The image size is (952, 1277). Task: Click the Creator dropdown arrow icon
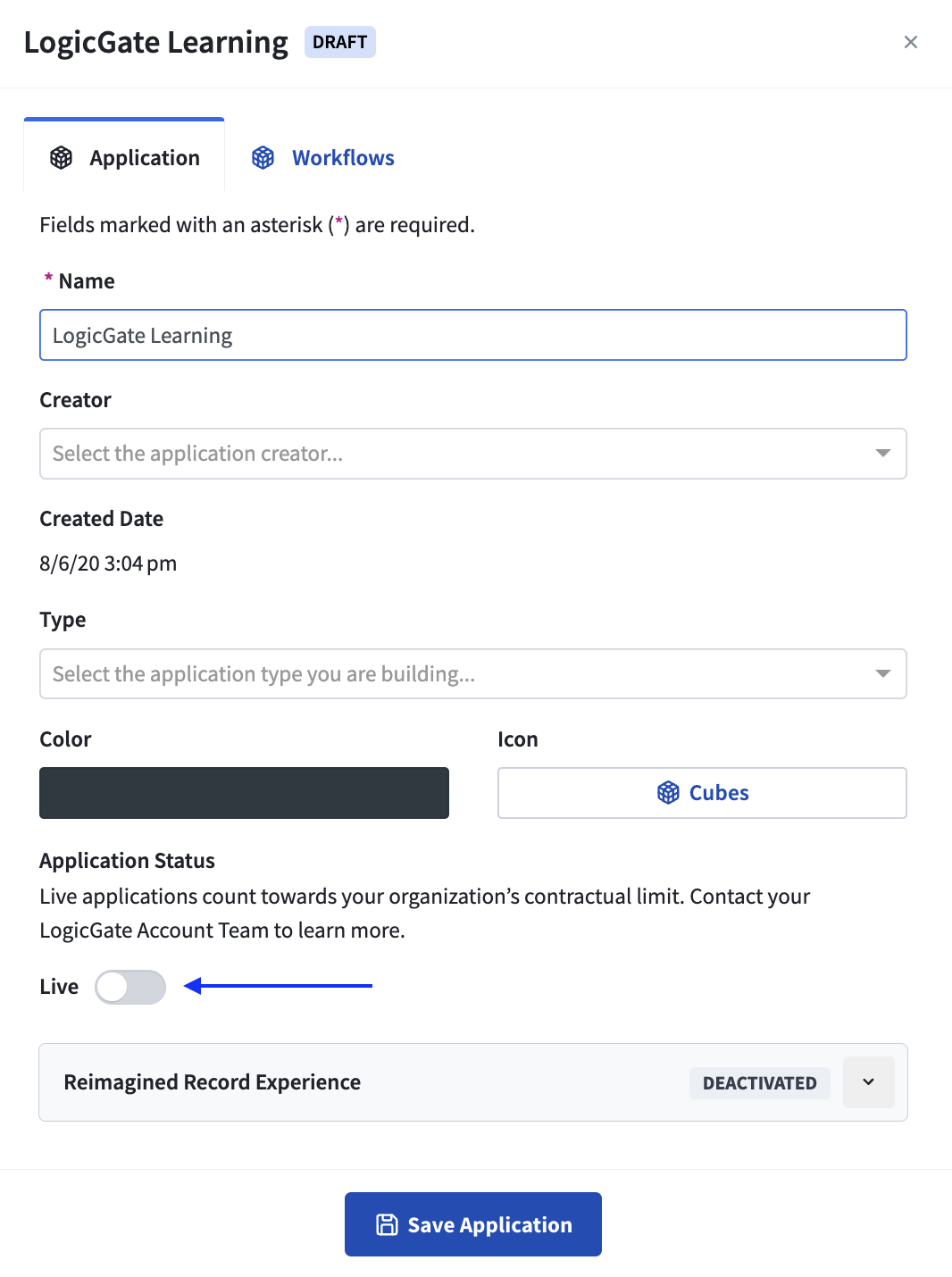tap(883, 454)
